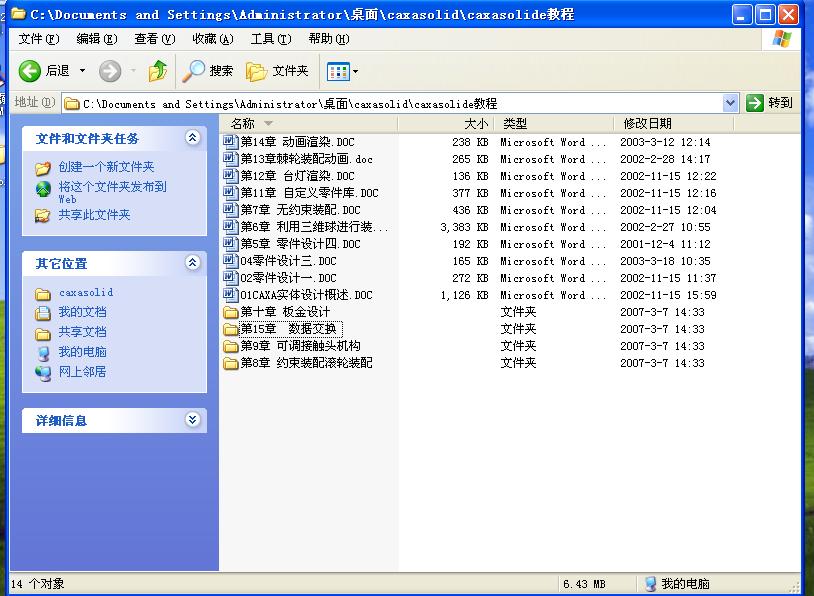This screenshot has width=814, height=596.
Task: Open the 文件(F) menu
Action: 39,39
